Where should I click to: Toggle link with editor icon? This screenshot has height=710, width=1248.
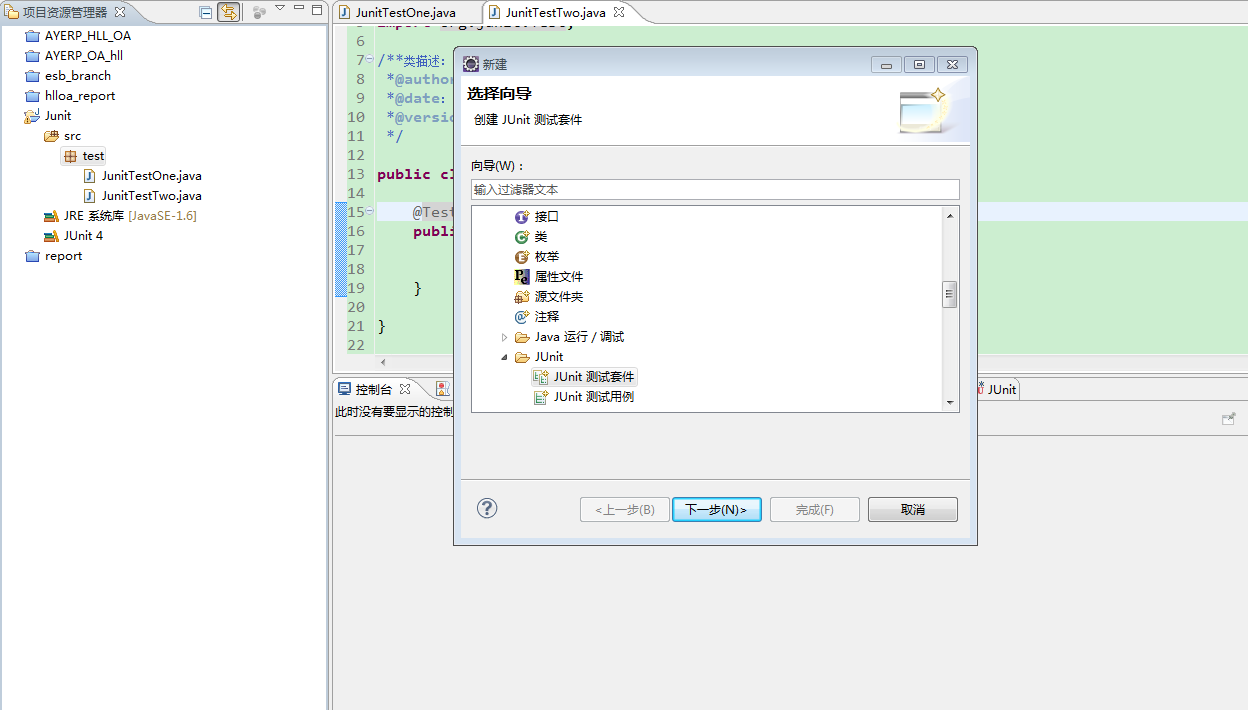(229, 12)
